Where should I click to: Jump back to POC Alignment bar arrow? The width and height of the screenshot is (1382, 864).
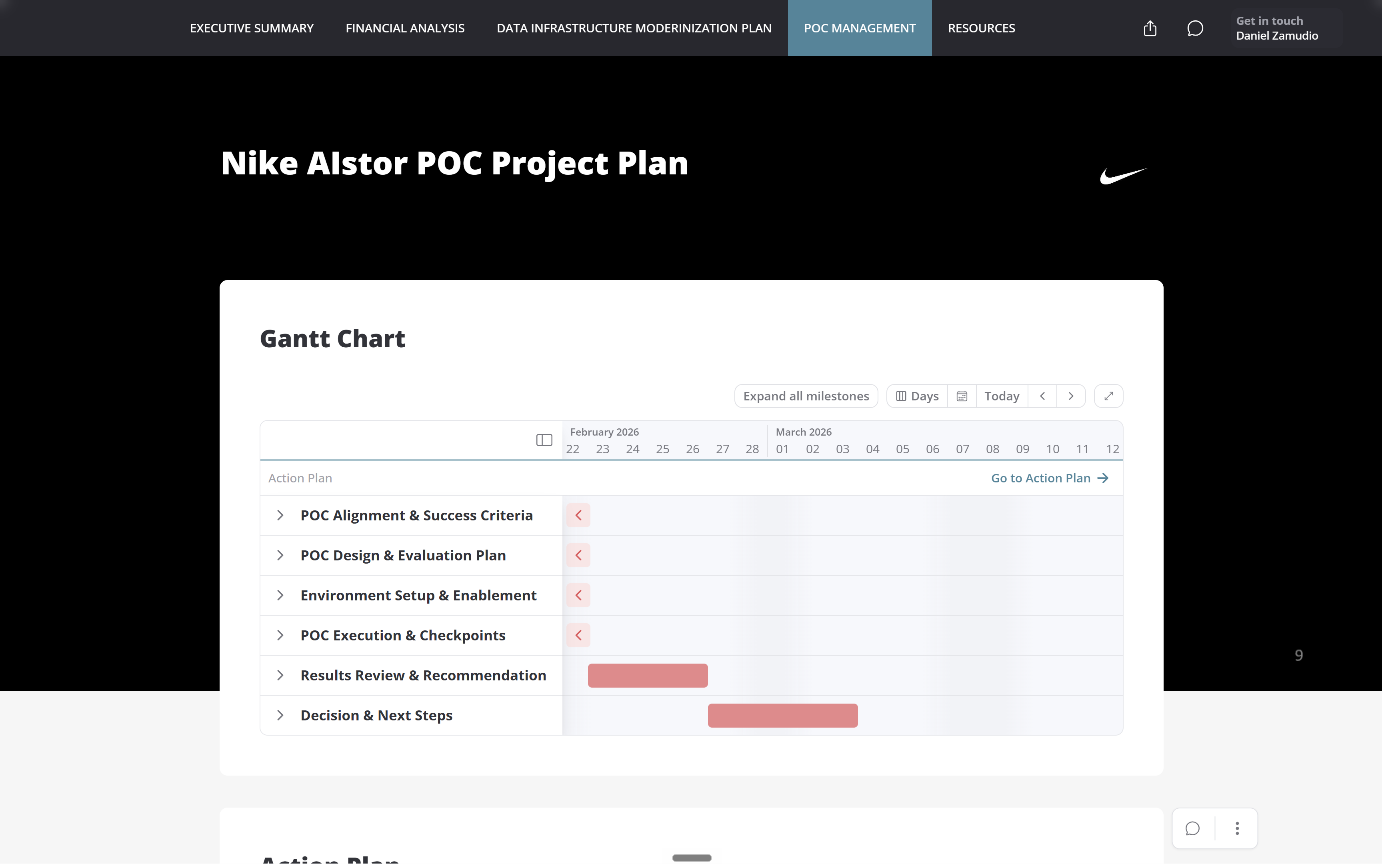click(578, 515)
